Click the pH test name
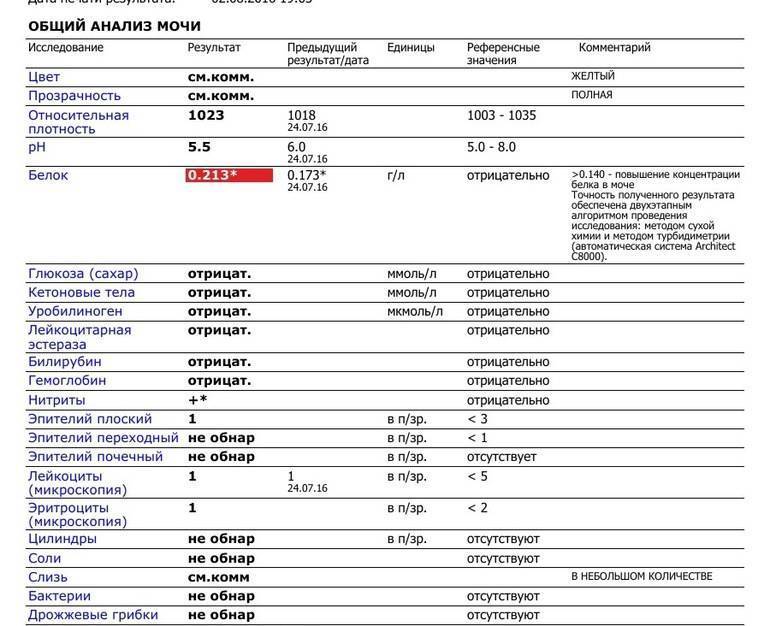770x626 pixels. point(37,147)
